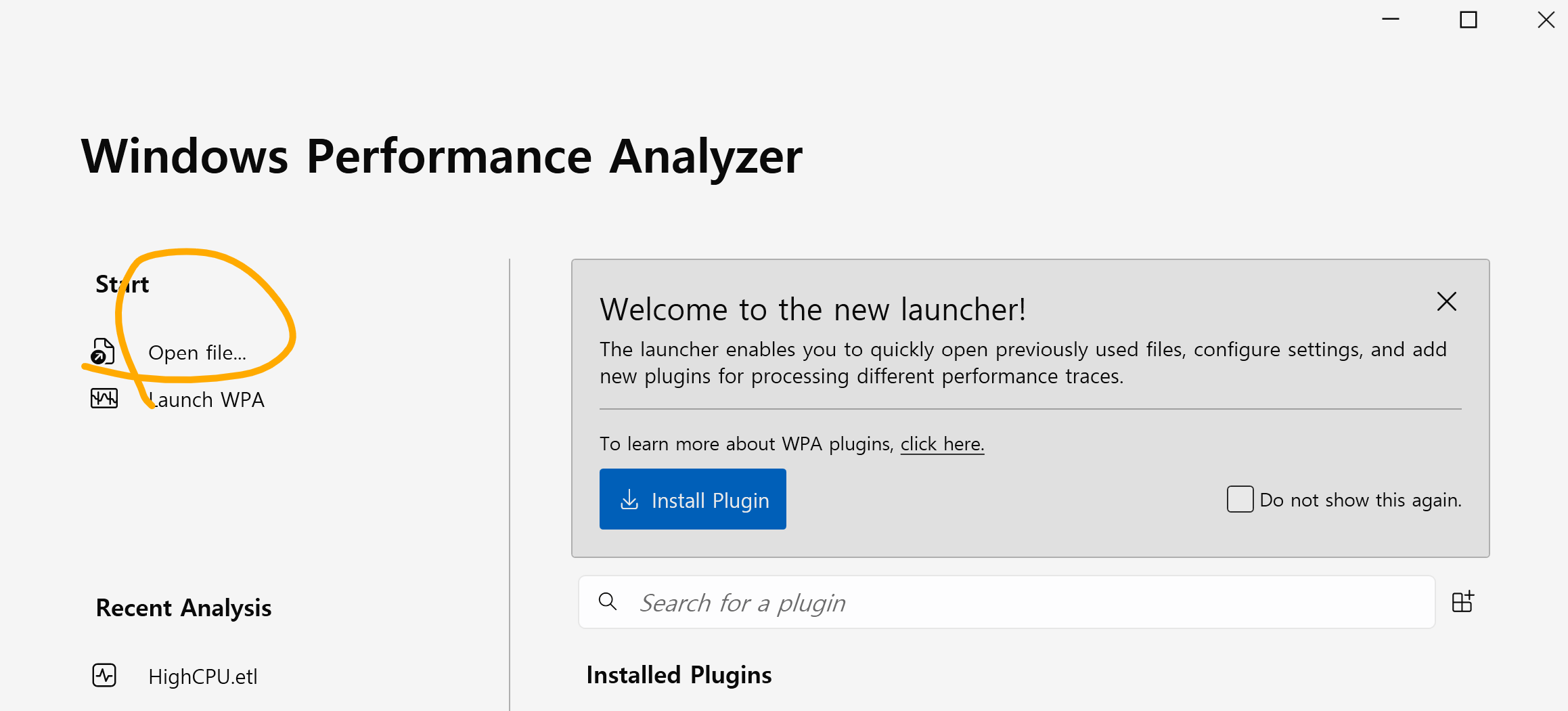
Task: Click the magnifier search icon
Action: 608,601
